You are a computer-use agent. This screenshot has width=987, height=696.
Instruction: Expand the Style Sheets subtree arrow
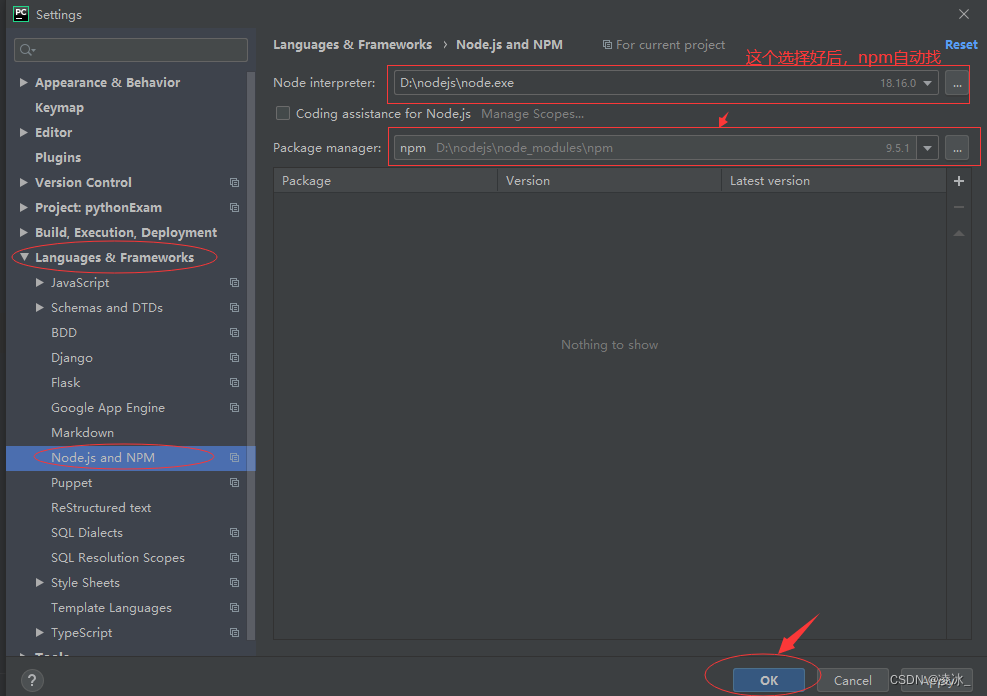tap(40, 583)
